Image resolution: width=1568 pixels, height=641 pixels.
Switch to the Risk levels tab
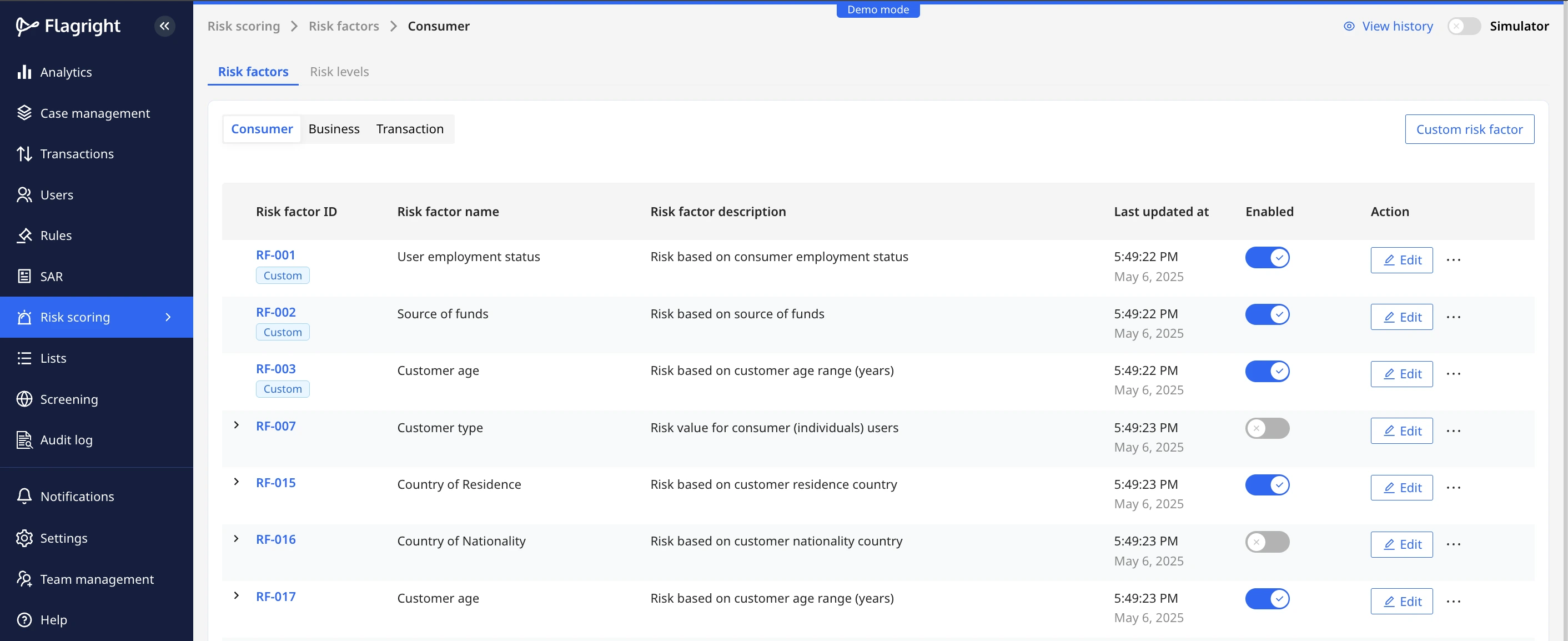pos(339,72)
